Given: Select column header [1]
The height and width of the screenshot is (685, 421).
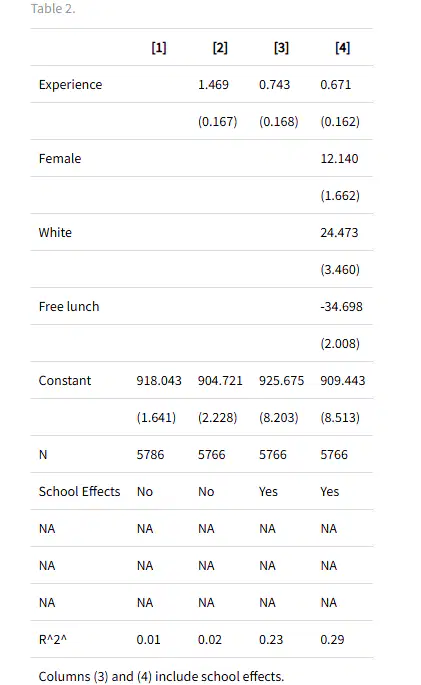Looking at the screenshot, I should (159, 48).
